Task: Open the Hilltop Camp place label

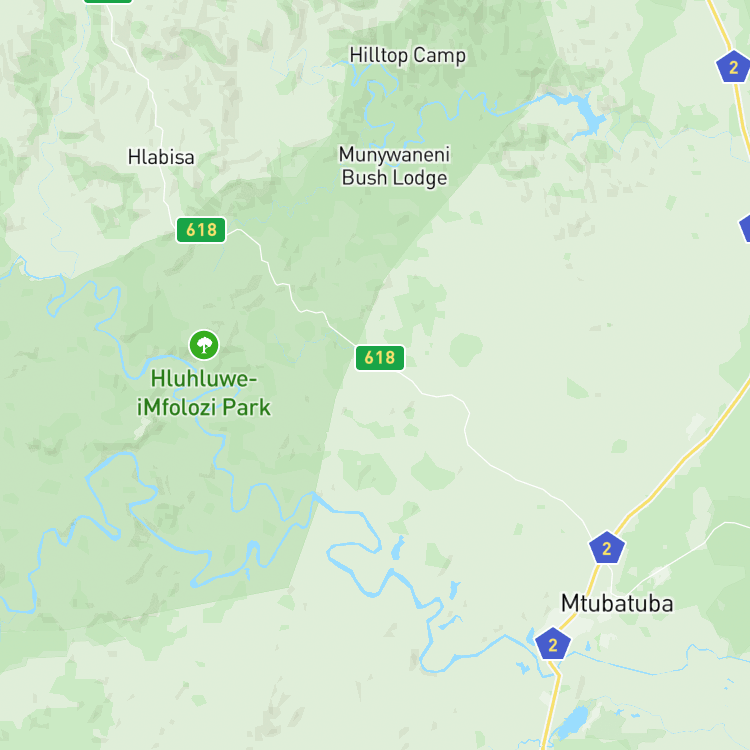Action: click(x=408, y=55)
